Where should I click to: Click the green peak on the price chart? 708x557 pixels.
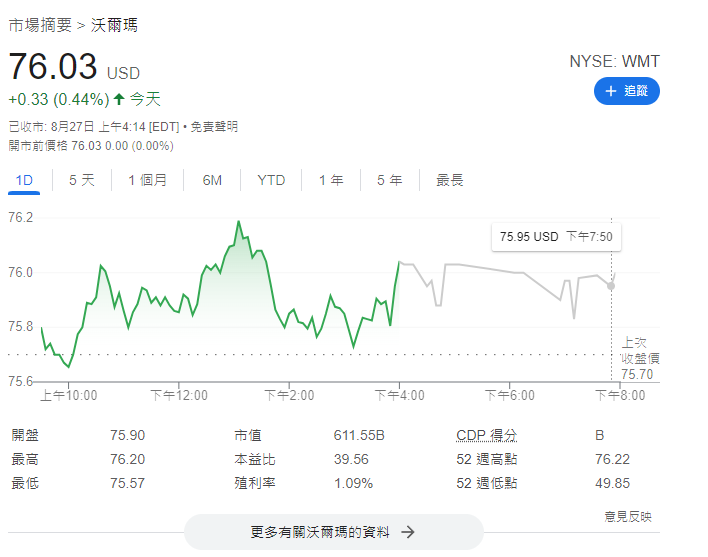(239, 222)
